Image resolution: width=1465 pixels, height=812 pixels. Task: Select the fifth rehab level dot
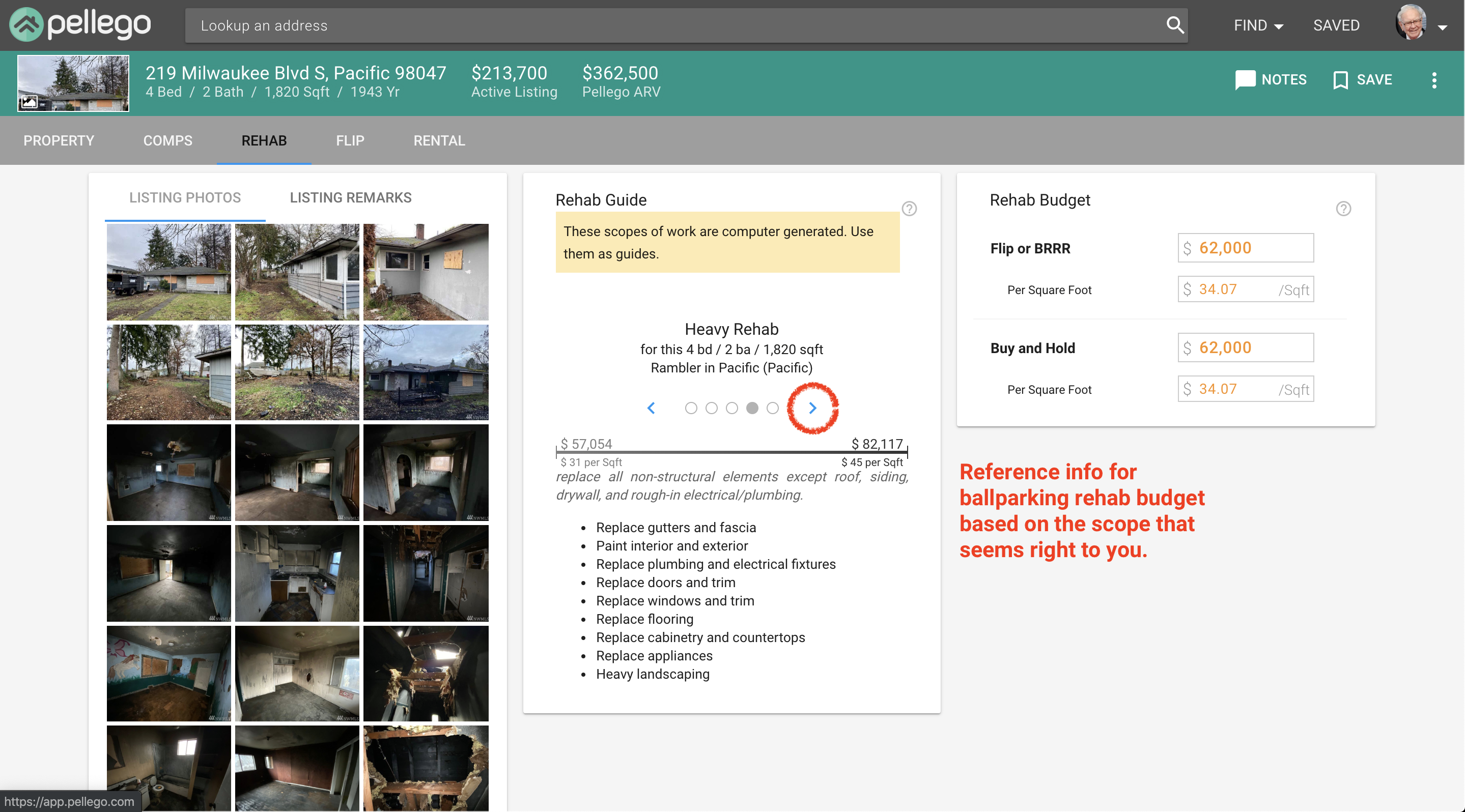[772, 408]
